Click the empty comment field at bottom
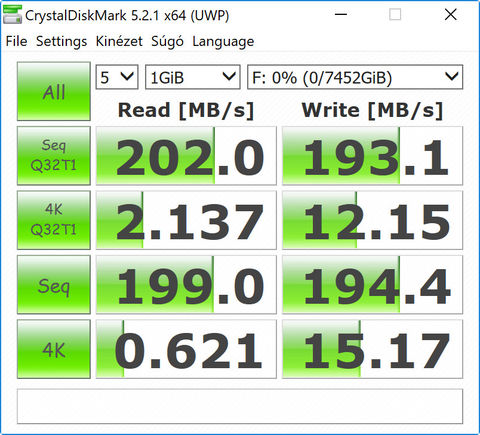 [240, 406]
